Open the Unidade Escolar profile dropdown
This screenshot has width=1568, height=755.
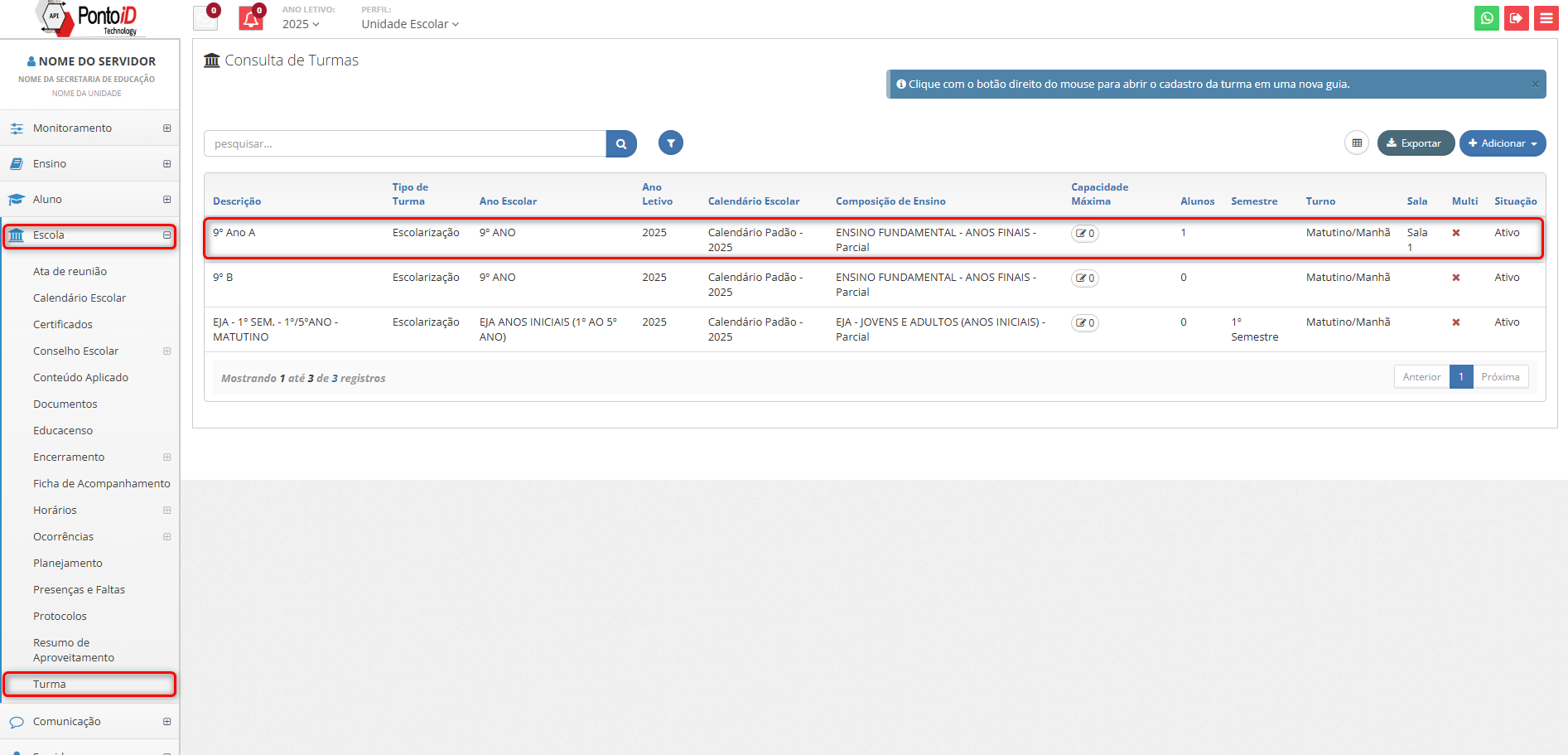(x=410, y=24)
